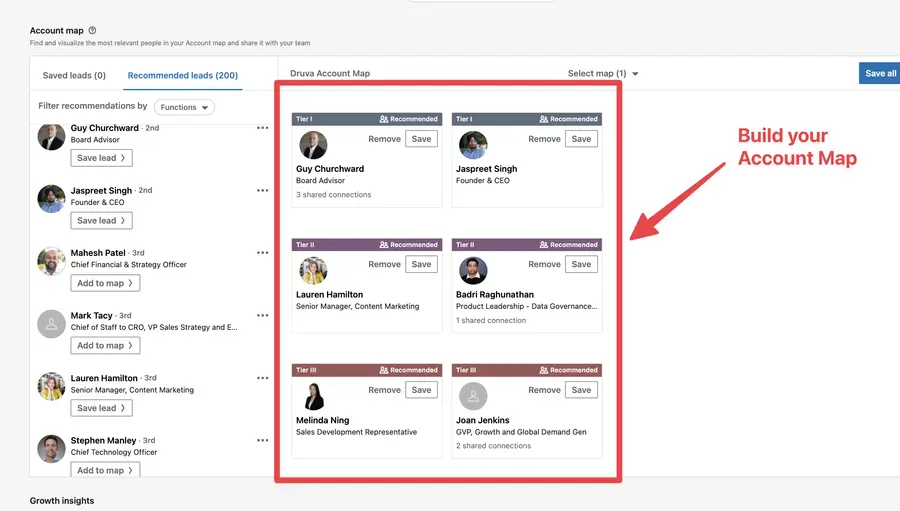Save Badri Raghunathan from map card
This screenshot has height=511, width=900.
click(x=581, y=264)
